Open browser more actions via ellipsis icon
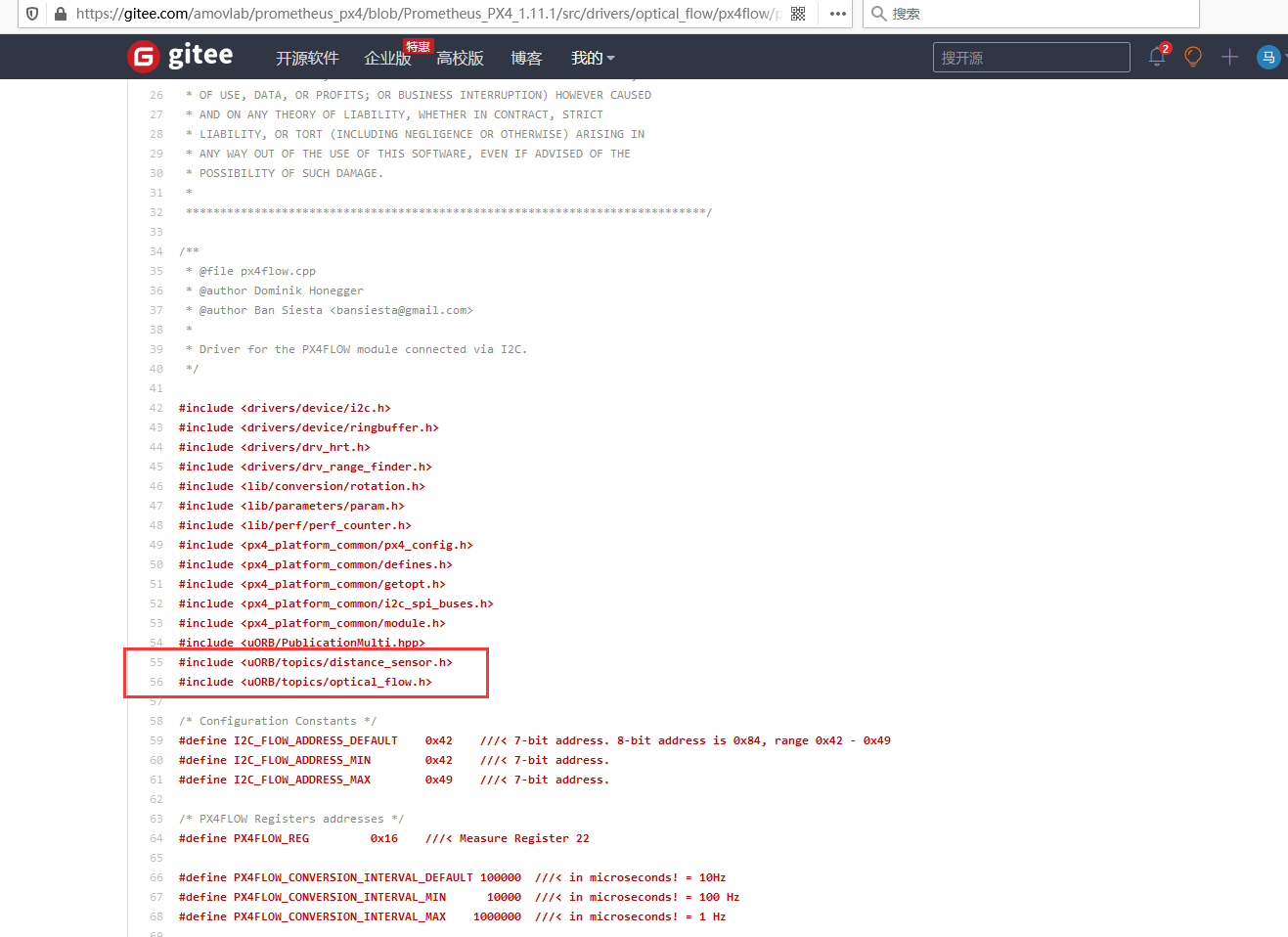The image size is (1288, 937). pos(836,14)
